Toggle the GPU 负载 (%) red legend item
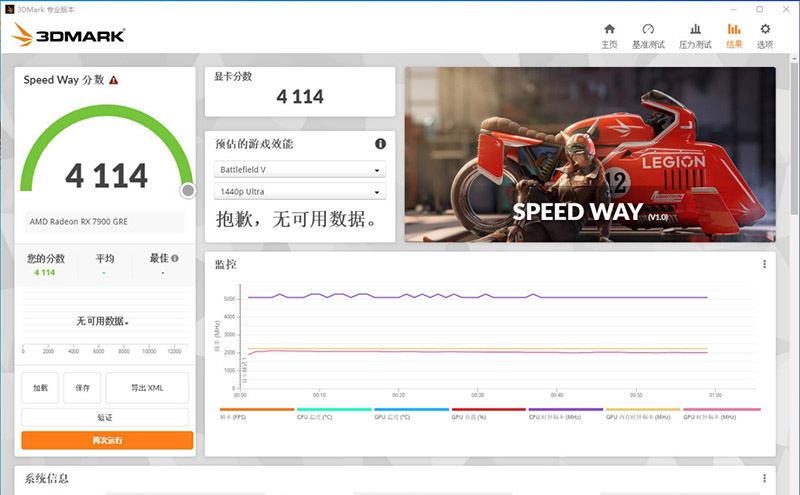 click(x=488, y=413)
